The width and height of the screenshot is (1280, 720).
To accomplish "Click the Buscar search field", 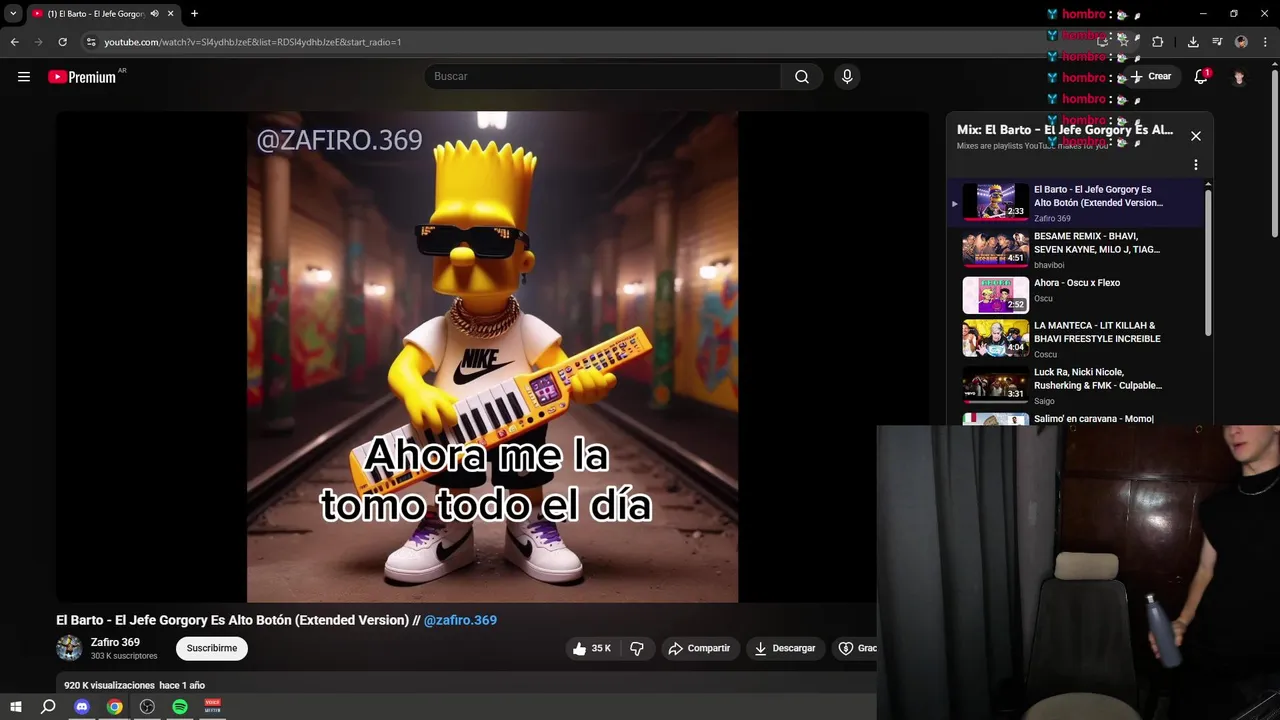I will click(x=603, y=77).
